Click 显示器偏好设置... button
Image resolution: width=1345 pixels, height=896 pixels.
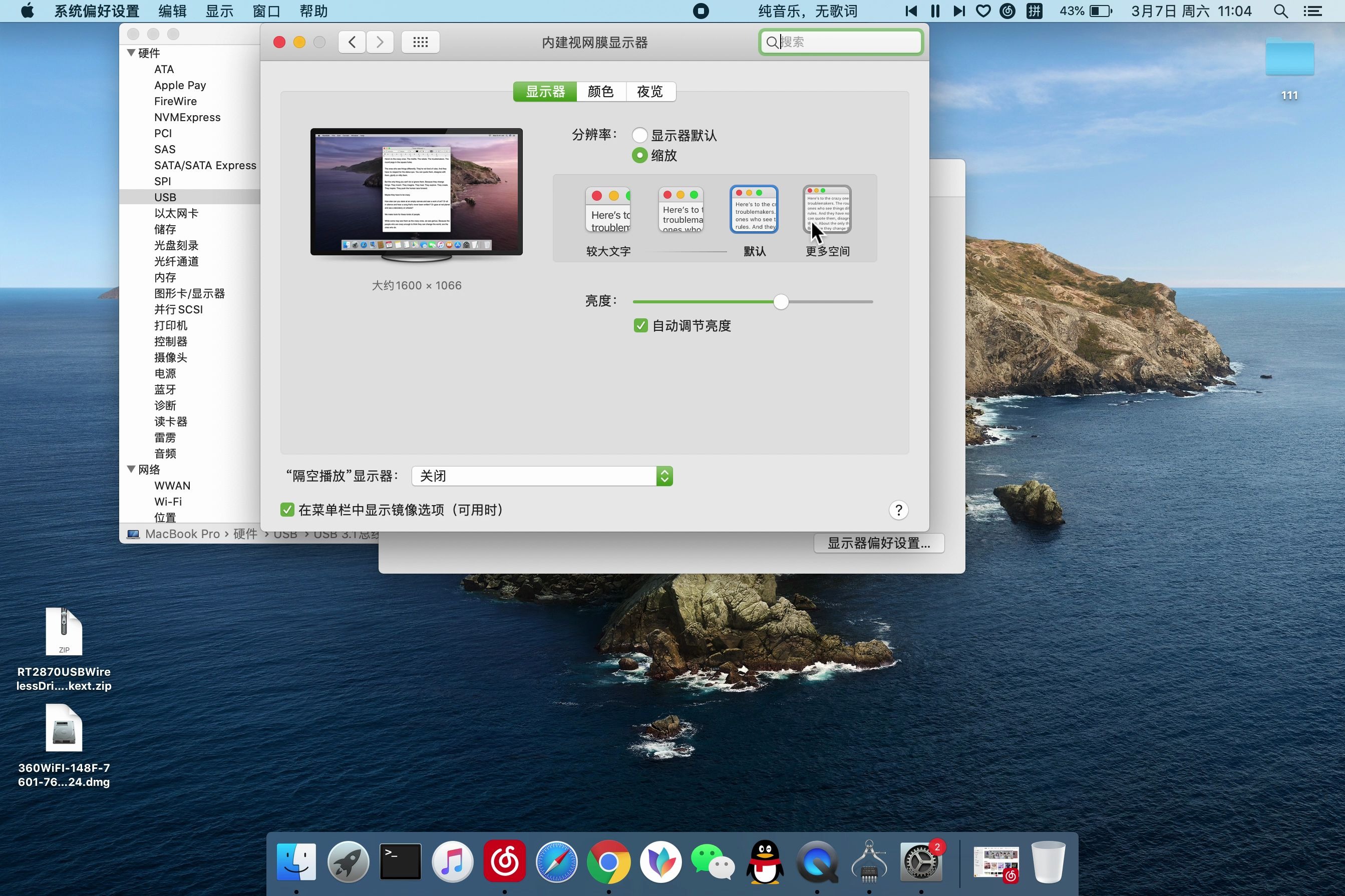pyautogui.click(x=879, y=543)
